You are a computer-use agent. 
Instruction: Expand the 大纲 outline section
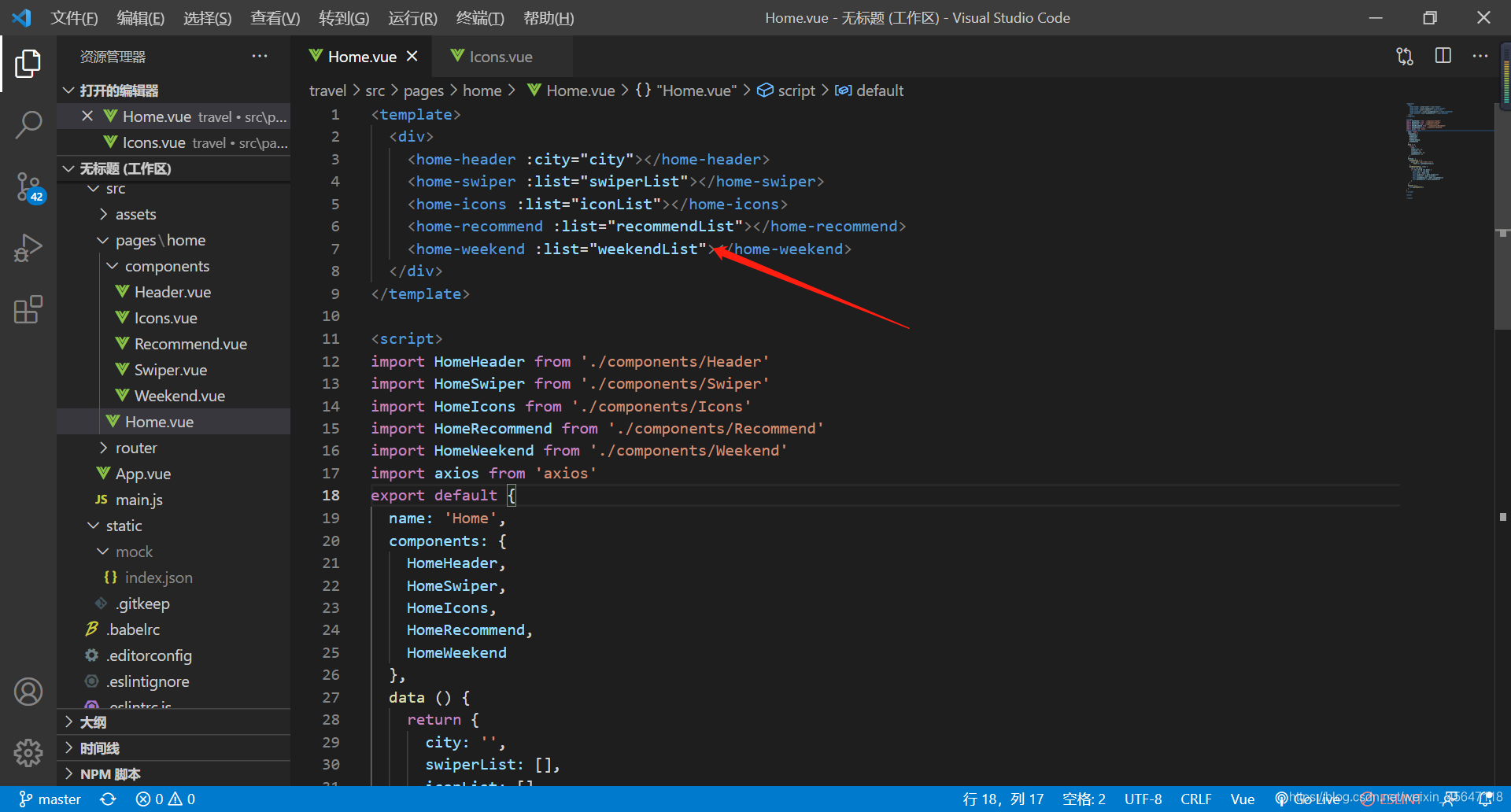175,722
